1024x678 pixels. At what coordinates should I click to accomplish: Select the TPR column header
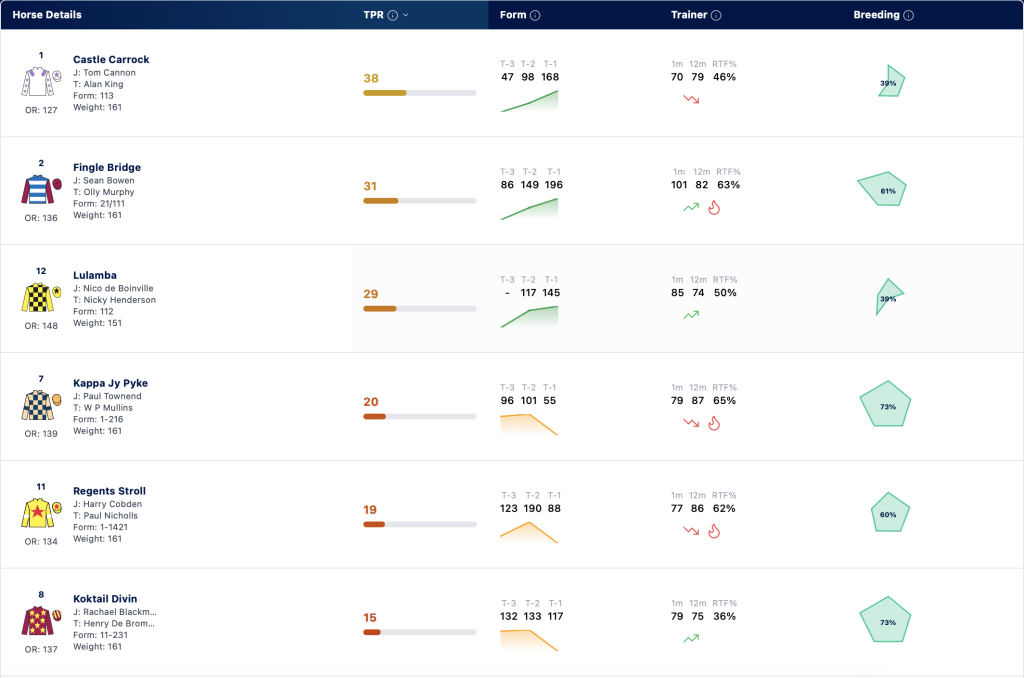tap(374, 15)
